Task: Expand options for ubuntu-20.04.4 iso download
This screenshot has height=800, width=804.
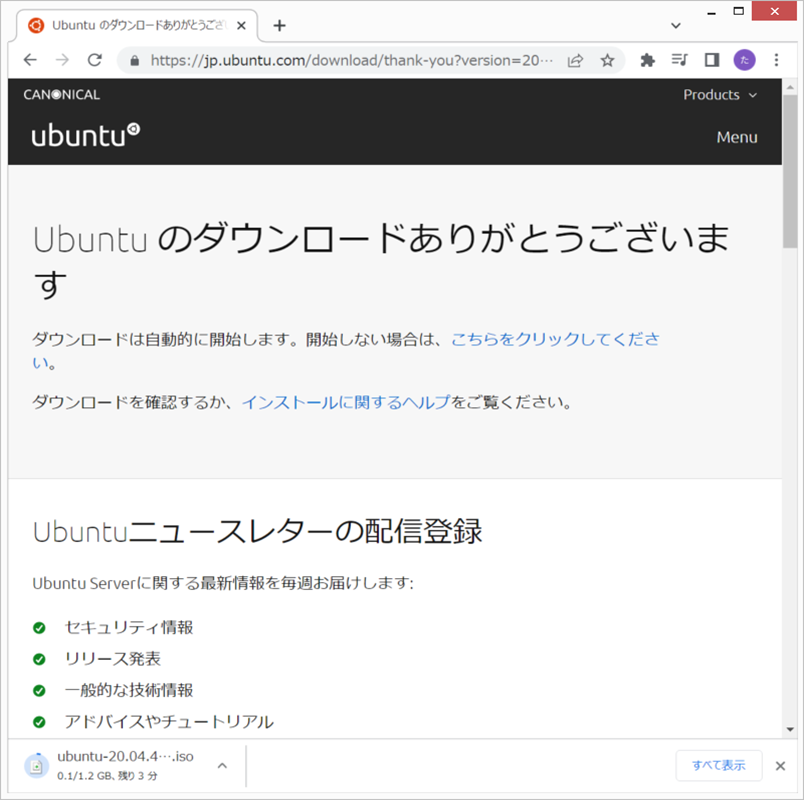Action: tap(222, 766)
